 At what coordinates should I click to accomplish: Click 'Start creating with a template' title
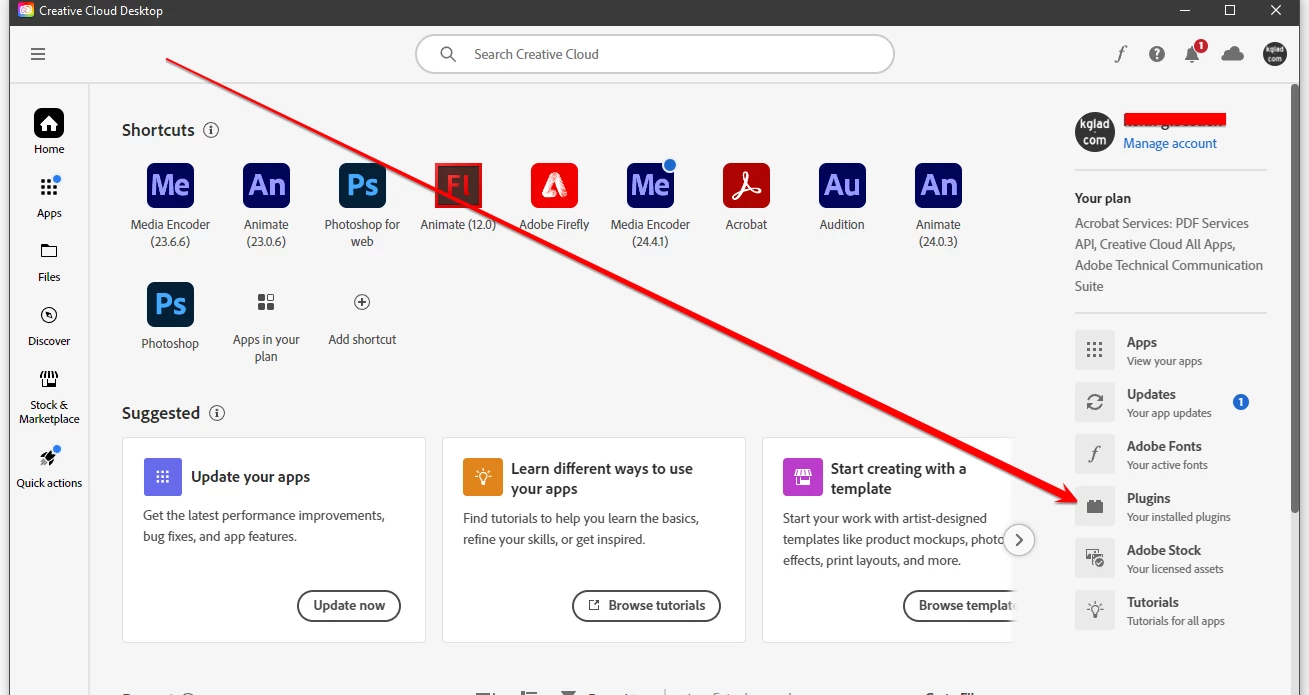[x=898, y=478]
